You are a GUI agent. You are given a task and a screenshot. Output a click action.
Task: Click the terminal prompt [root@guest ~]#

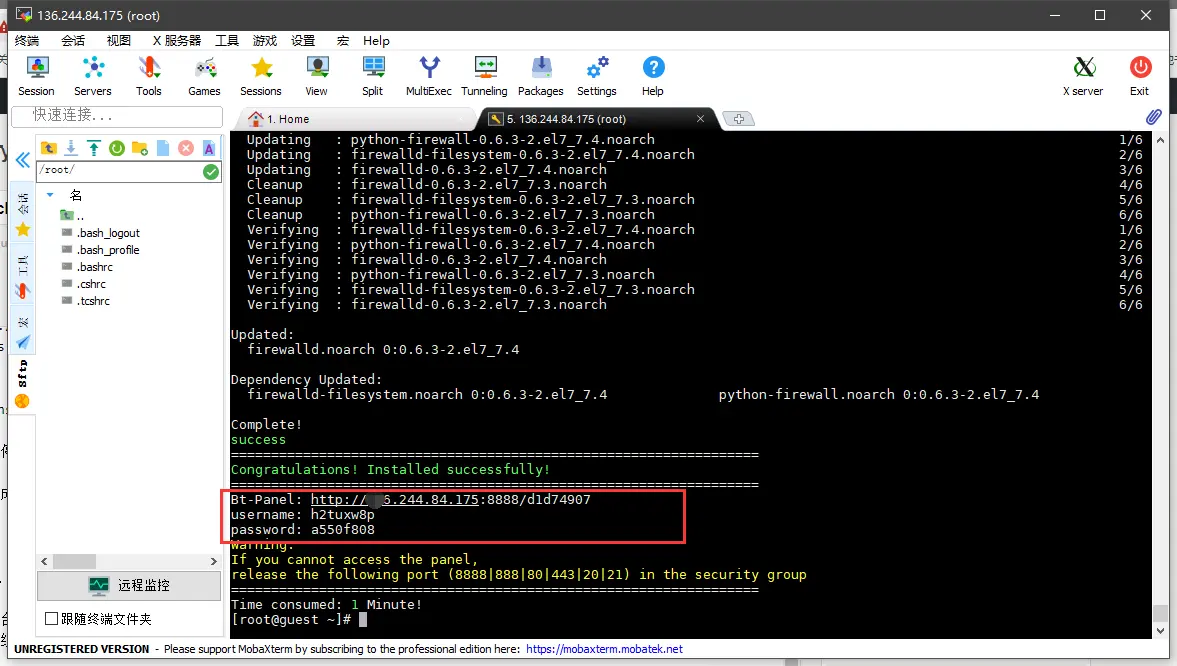pos(291,619)
